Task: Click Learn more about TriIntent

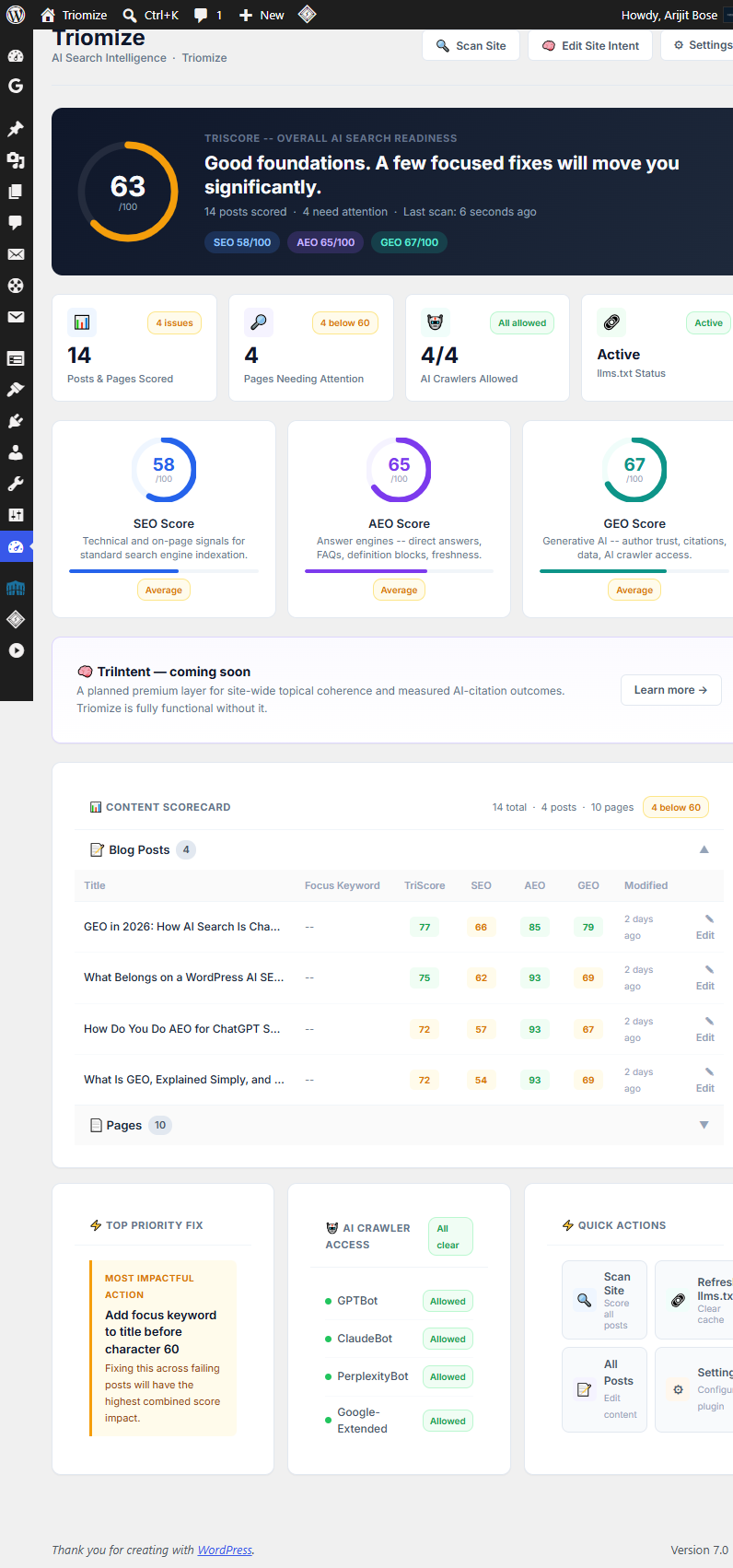Action: [670, 690]
